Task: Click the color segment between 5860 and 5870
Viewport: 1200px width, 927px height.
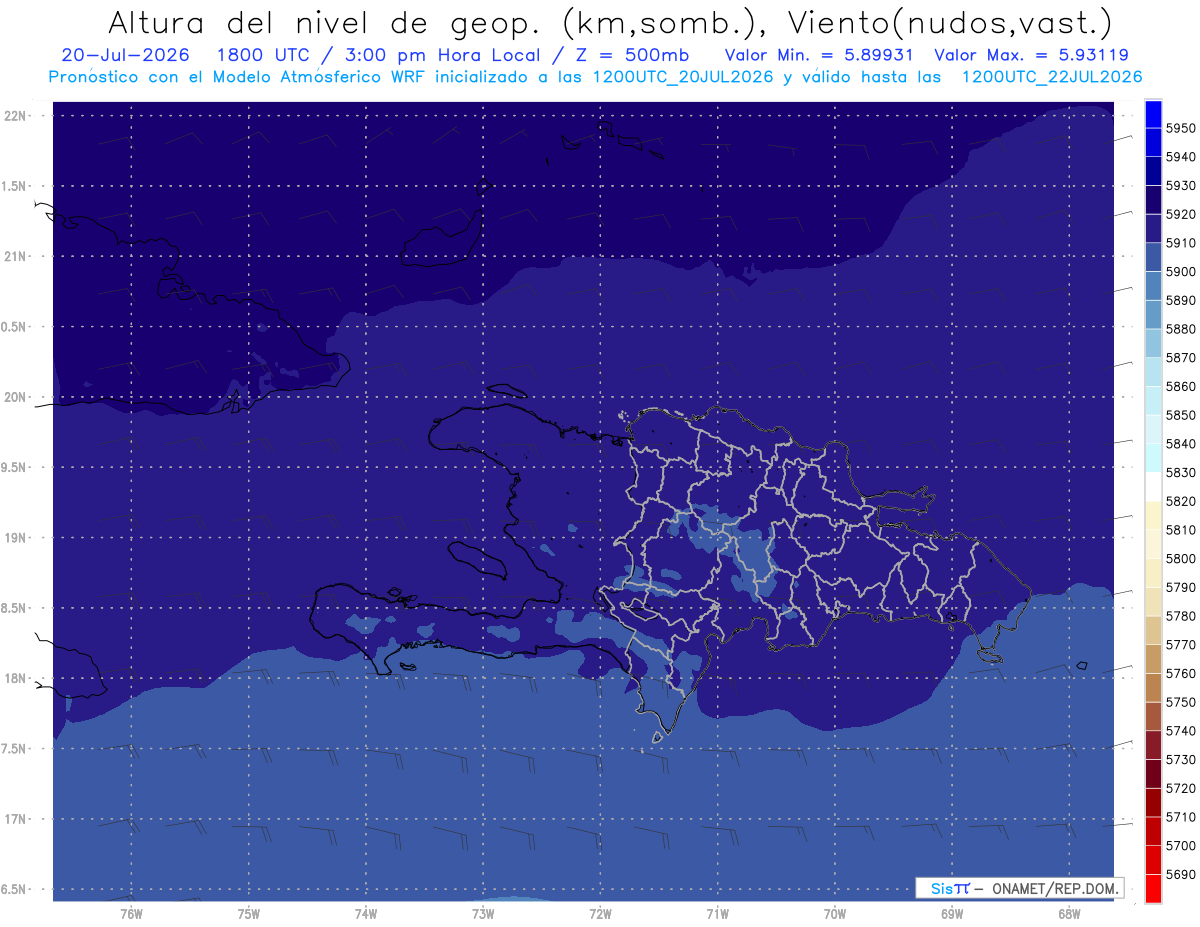Action: pos(1153,372)
